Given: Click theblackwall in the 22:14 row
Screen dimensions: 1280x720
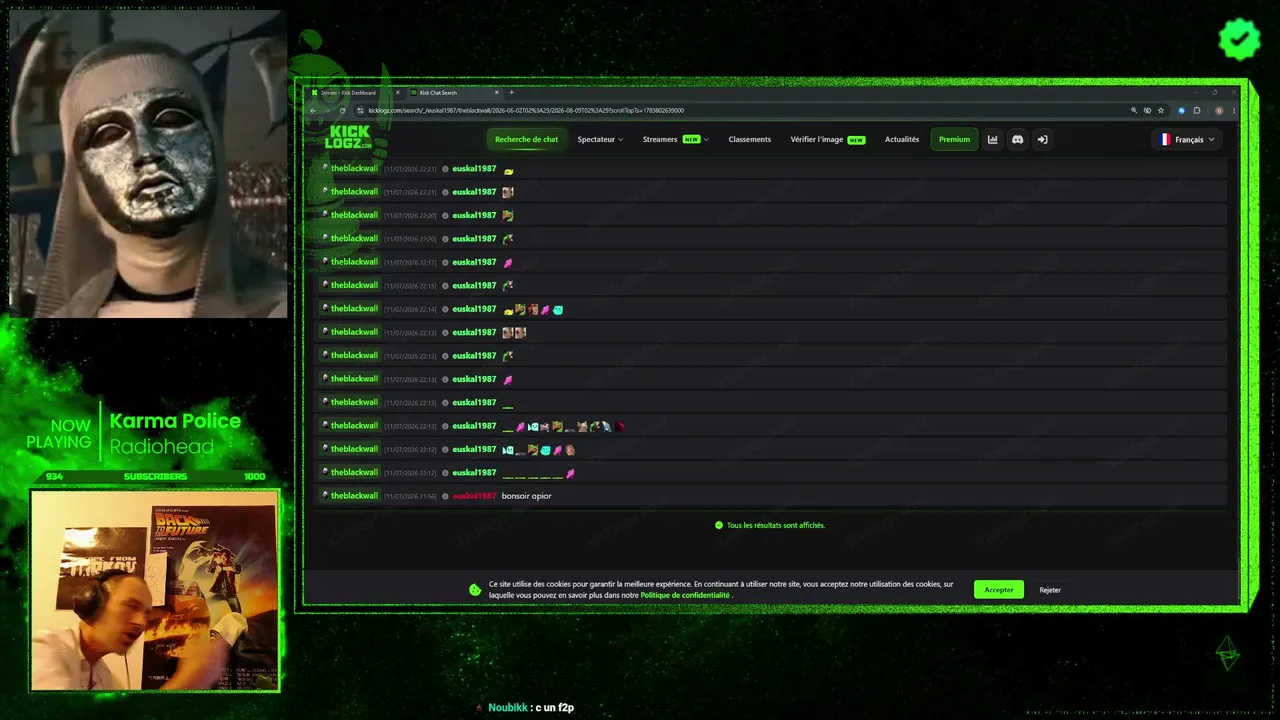Looking at the screenshot, I should pos(354,309).
